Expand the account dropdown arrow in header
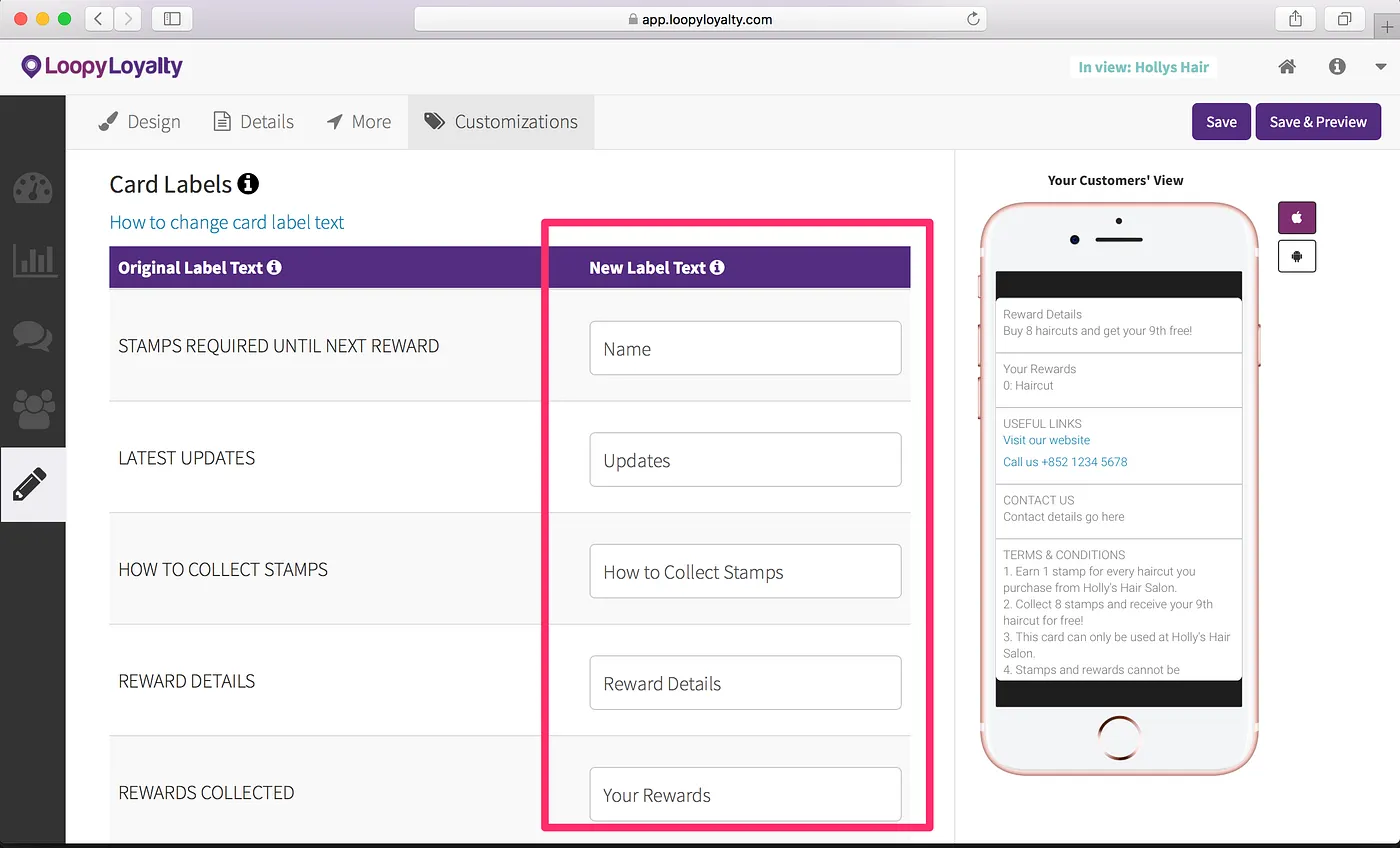Image resolution: width=1400 pixels, height=848 pixels. (x=1381, y=67)
